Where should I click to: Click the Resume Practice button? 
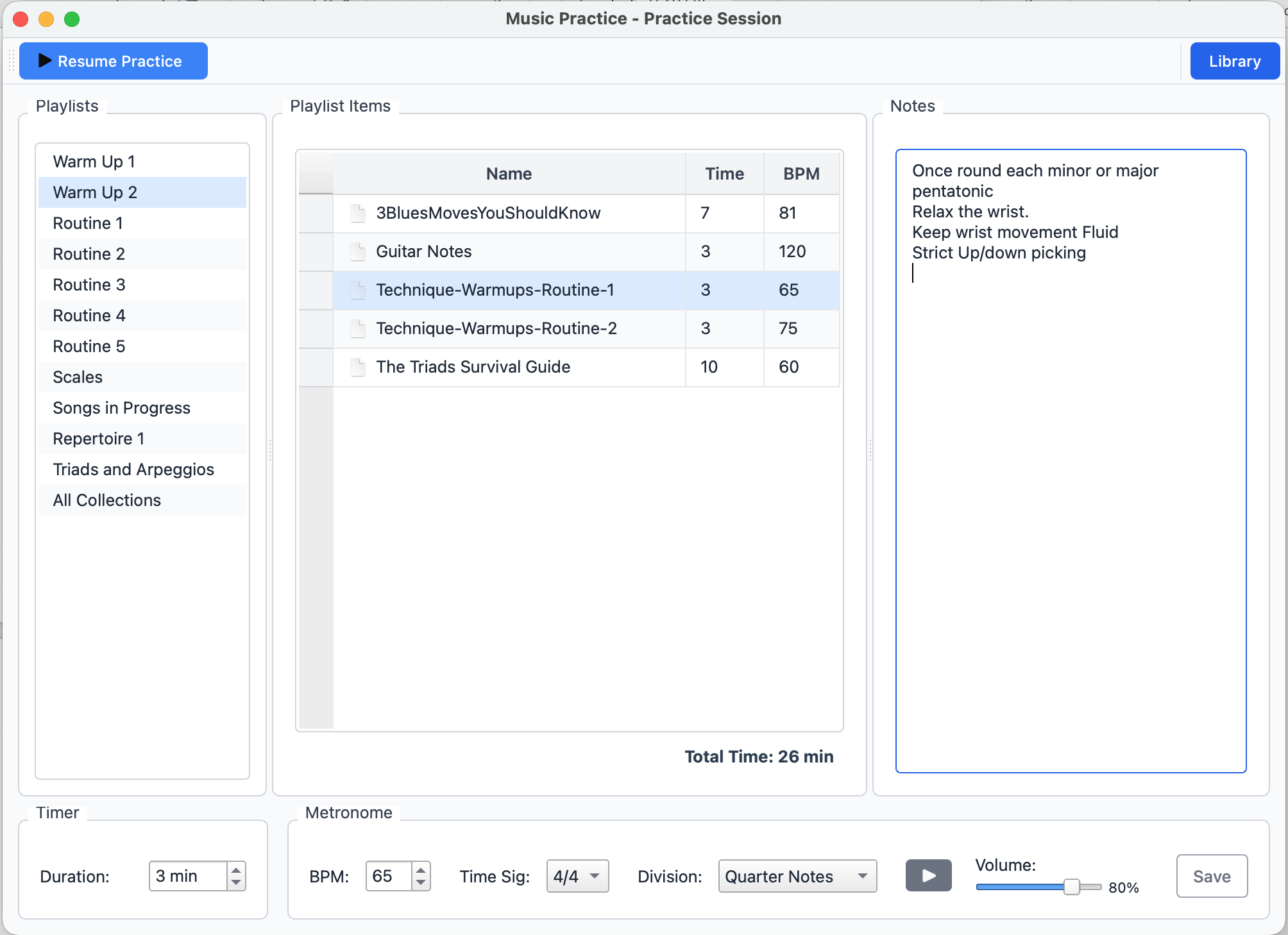(114, 61)
